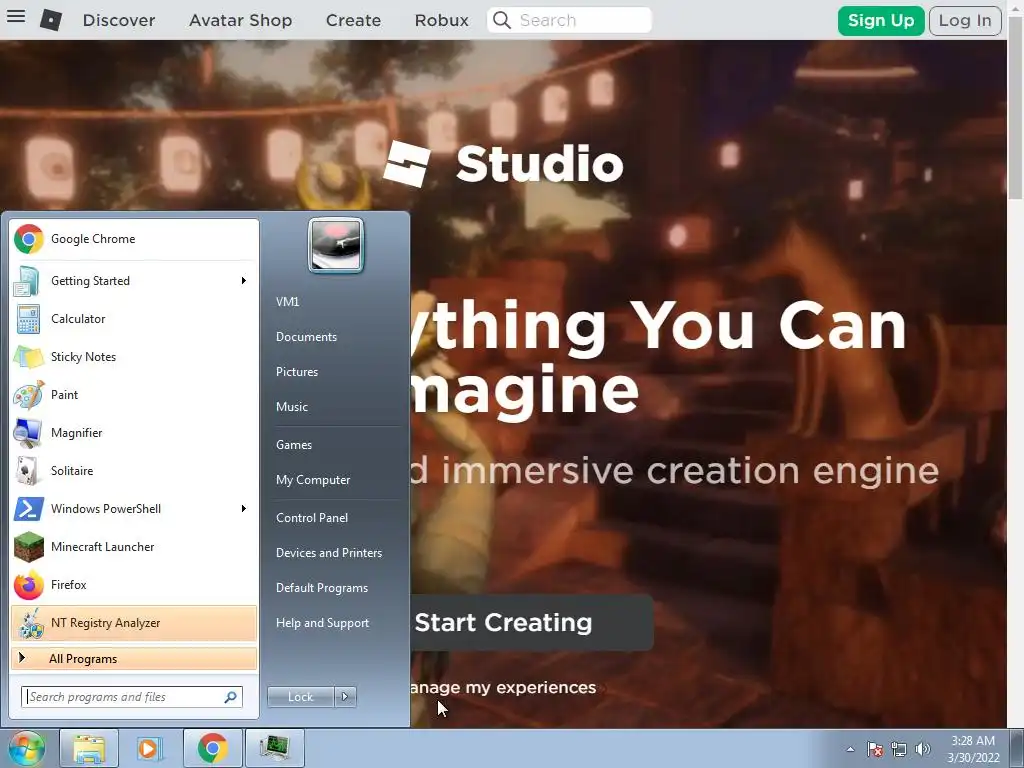Open File Explorer from the taskbar
The image size is (1024, 768).
pyautogui.click(x=89, y=748)
